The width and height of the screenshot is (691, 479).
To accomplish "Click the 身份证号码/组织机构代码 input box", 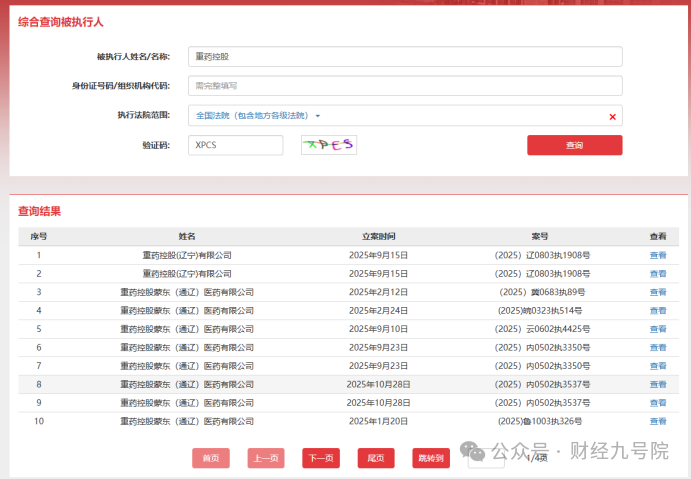I will click(404, 86).
